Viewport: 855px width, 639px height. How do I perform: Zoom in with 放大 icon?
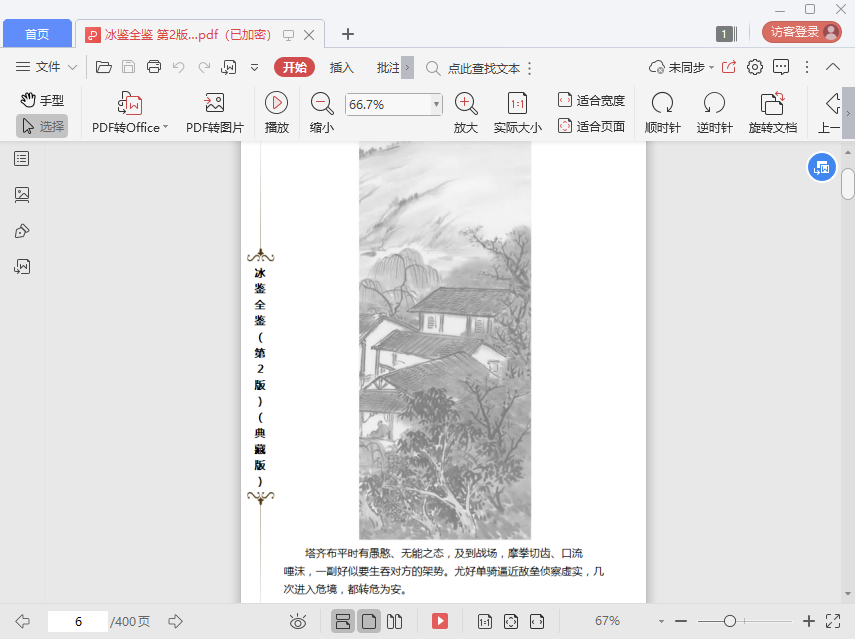tap(466, 113)
